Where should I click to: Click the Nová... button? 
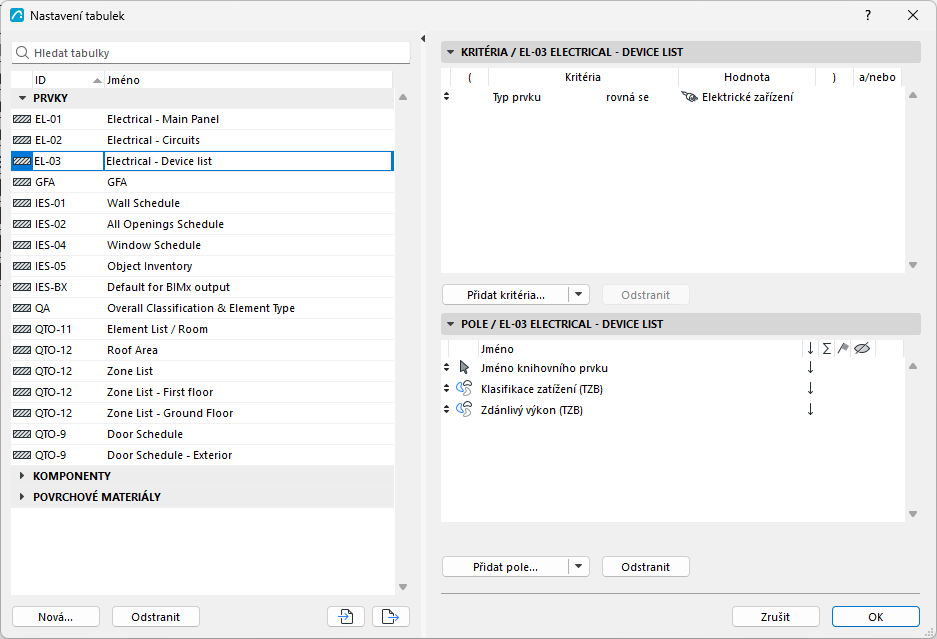[x=56, y=616]
